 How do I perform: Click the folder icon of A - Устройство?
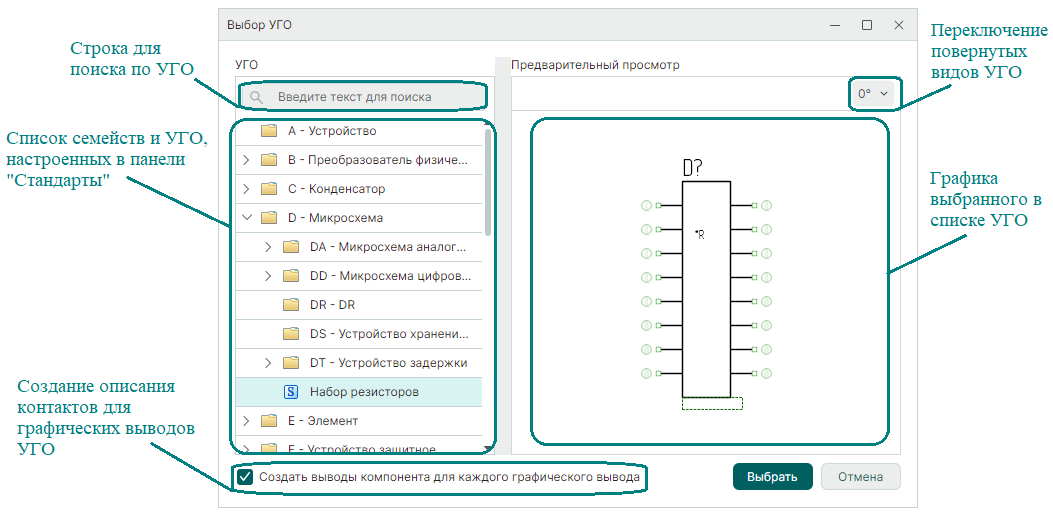(x=268, y=131)
